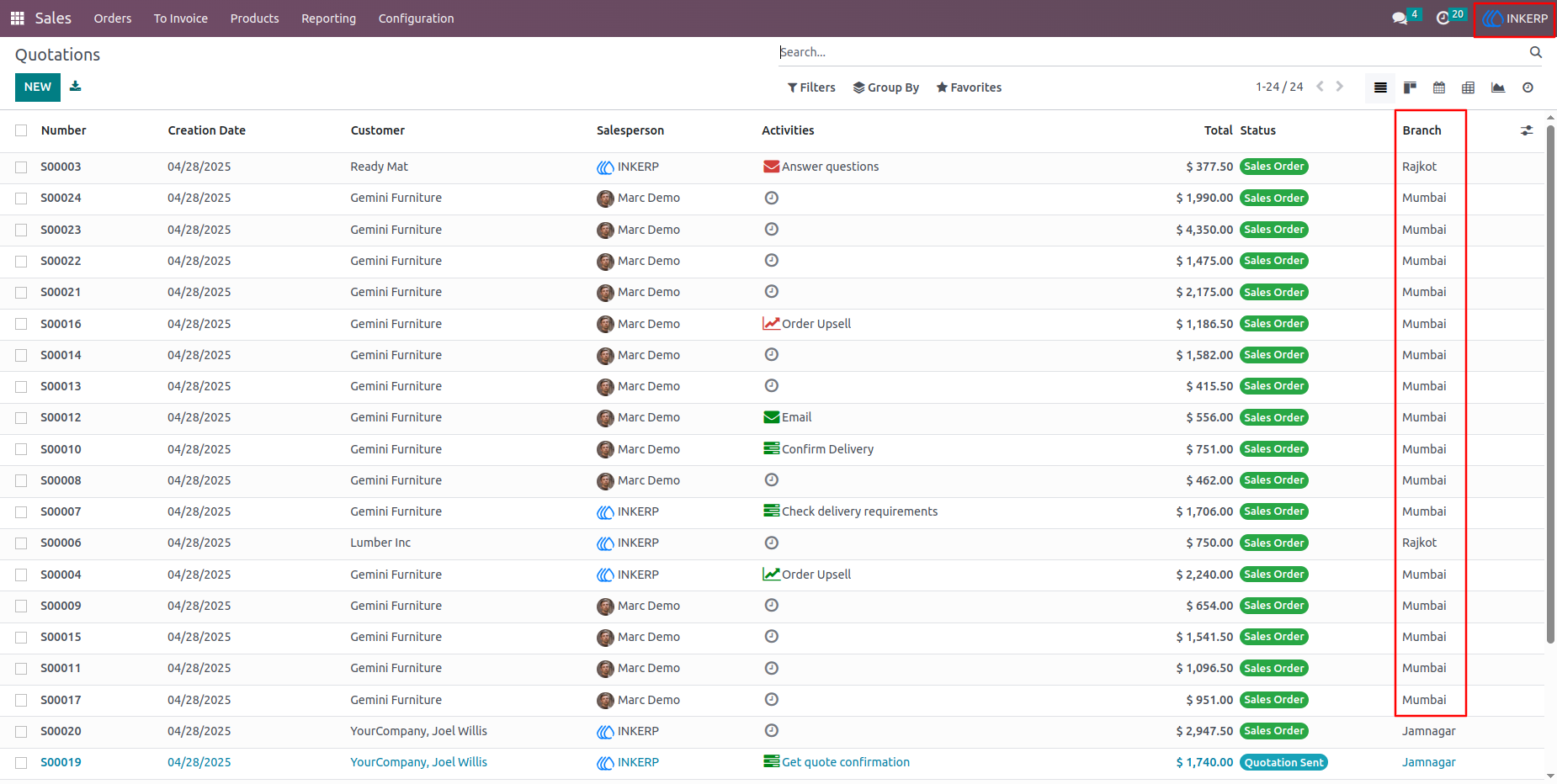Open the Products menu
Screen dimensions: 1557x784
tap(255, 19)
